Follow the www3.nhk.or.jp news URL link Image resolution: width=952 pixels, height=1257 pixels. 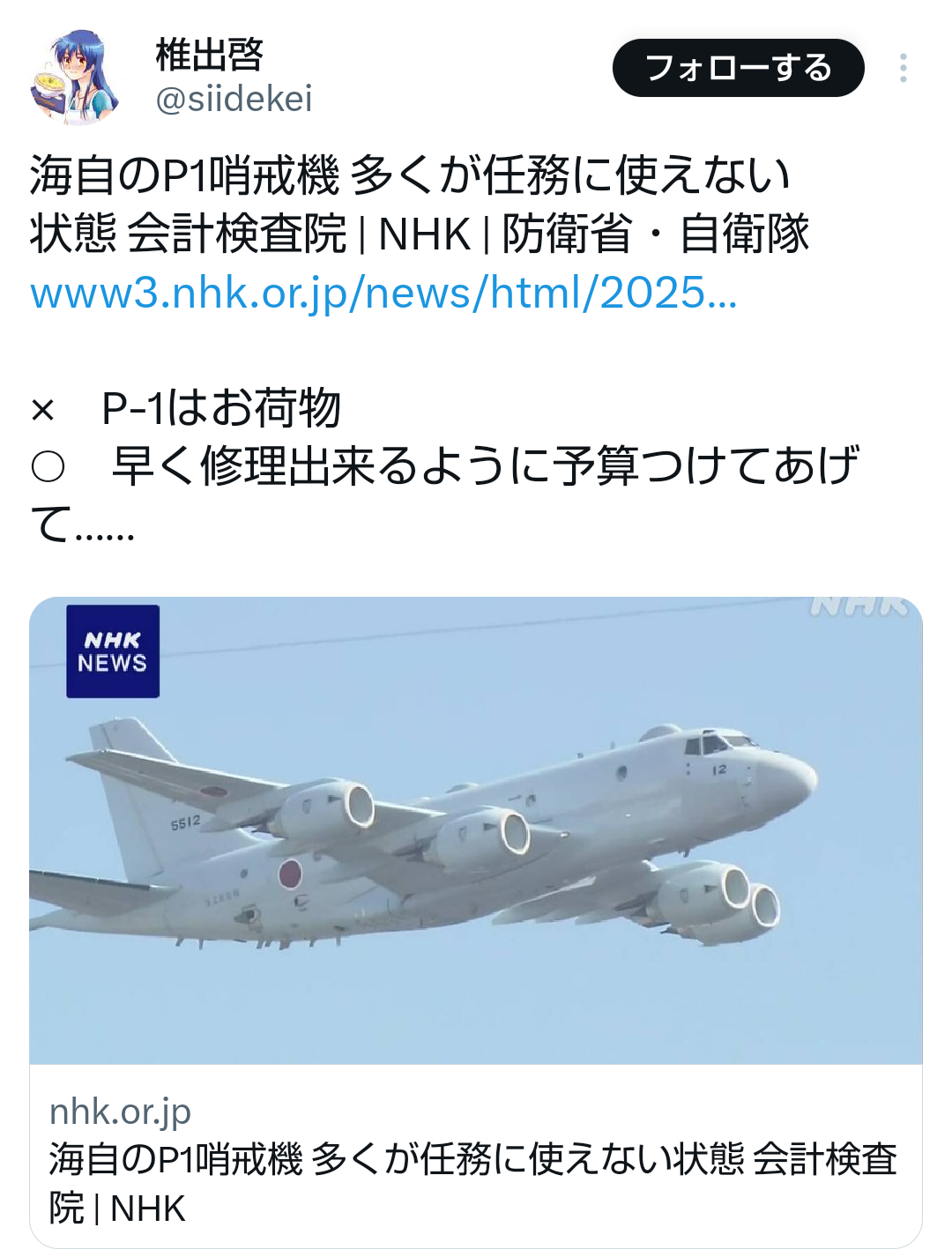[383, 293]
